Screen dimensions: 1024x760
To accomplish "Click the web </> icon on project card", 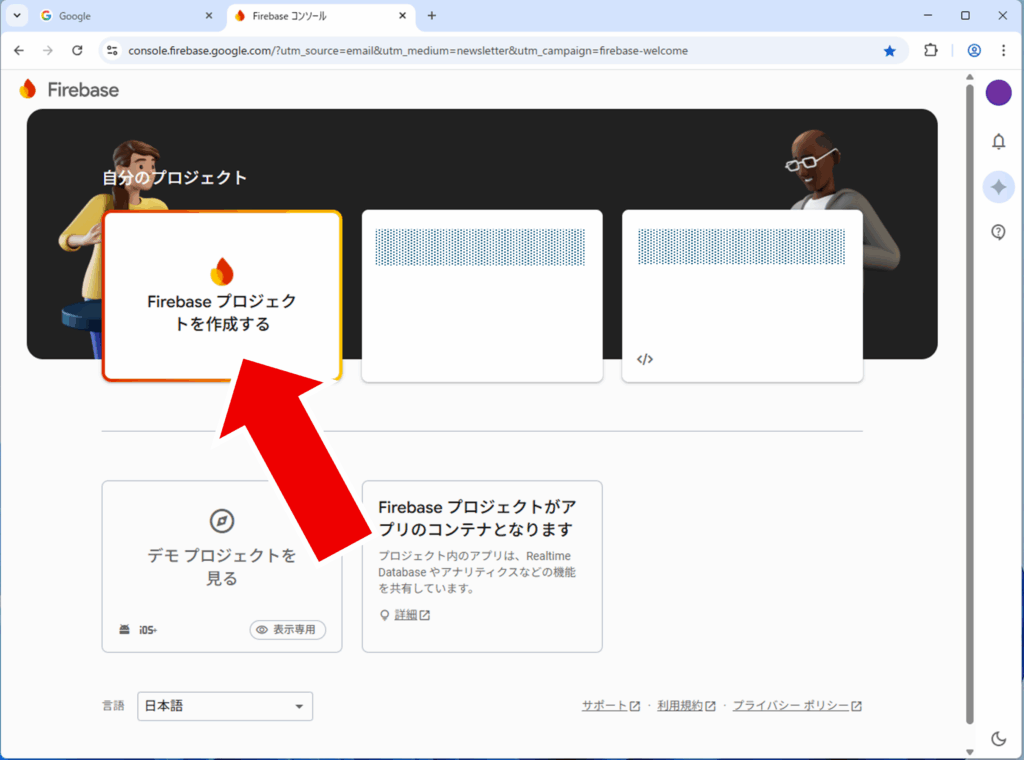I will pyautogui.click(x=645, y=359).
